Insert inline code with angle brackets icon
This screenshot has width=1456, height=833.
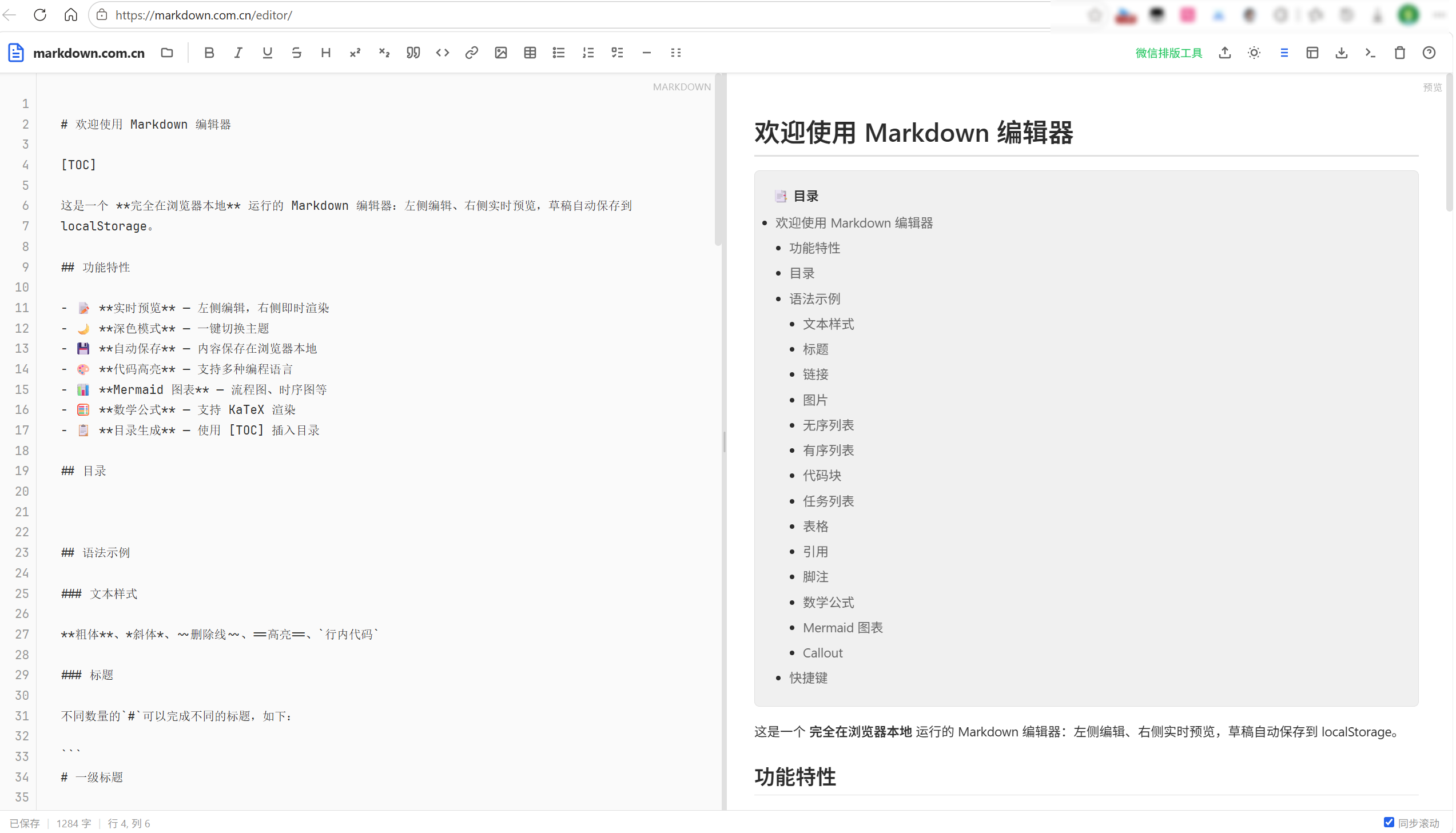point(443,53)
